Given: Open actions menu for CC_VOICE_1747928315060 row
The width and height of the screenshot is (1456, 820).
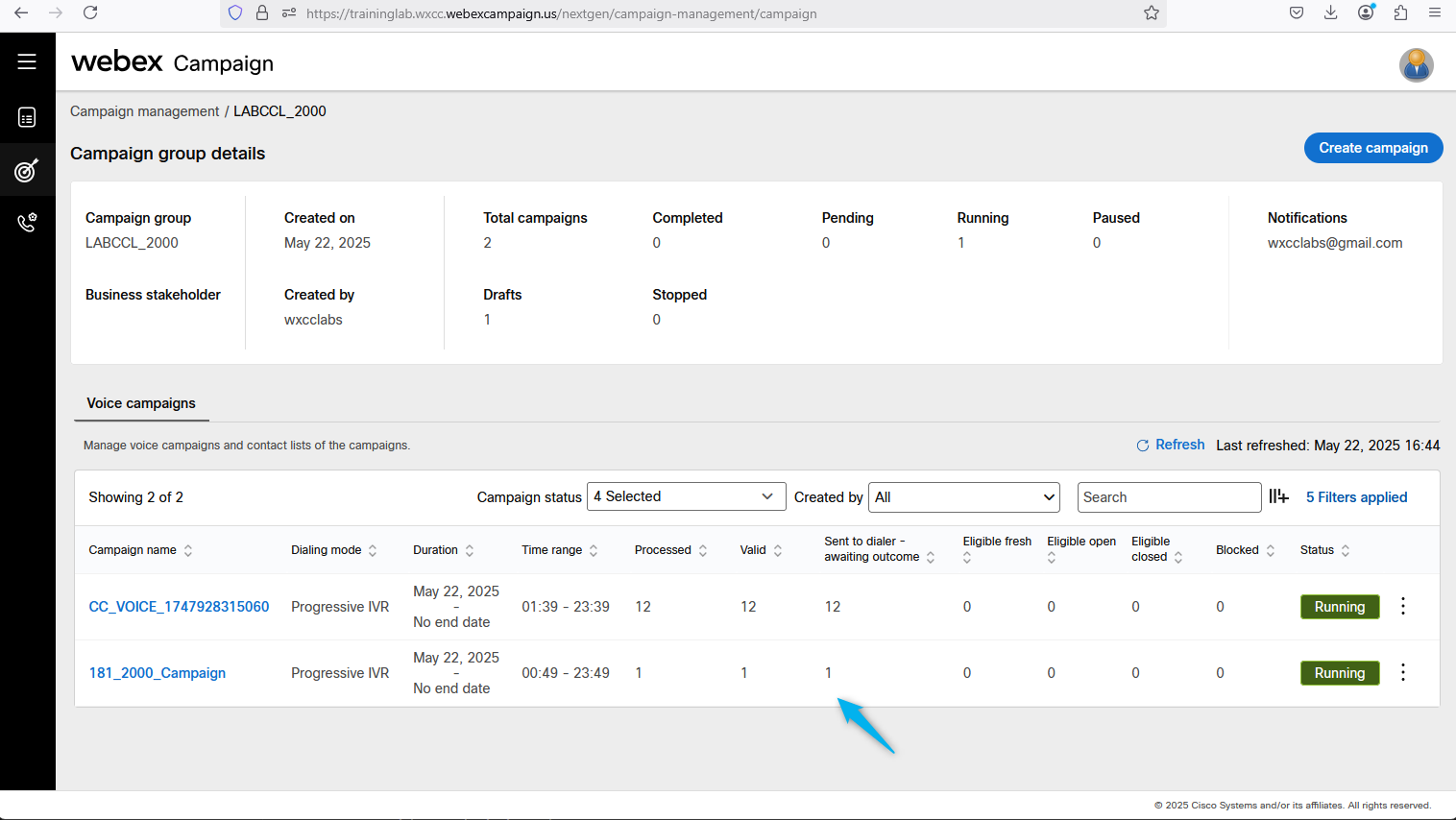Looking at the screenshot, I should point(1403,606).
